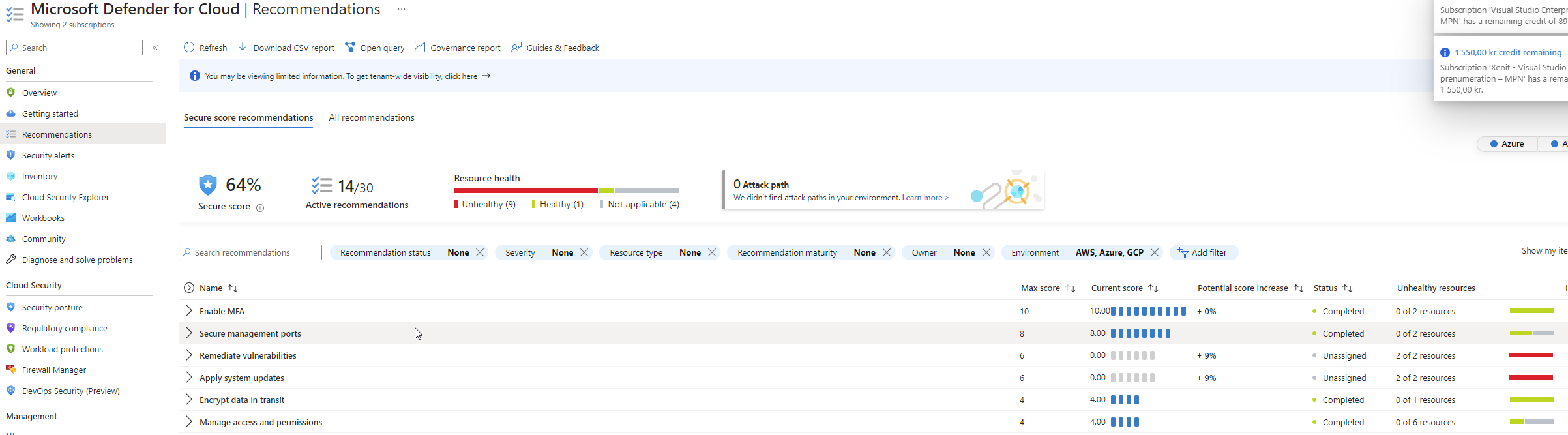Click Learn more attack path link
This screenshot has width=1568, height=435.
click(x=925, y=198)
